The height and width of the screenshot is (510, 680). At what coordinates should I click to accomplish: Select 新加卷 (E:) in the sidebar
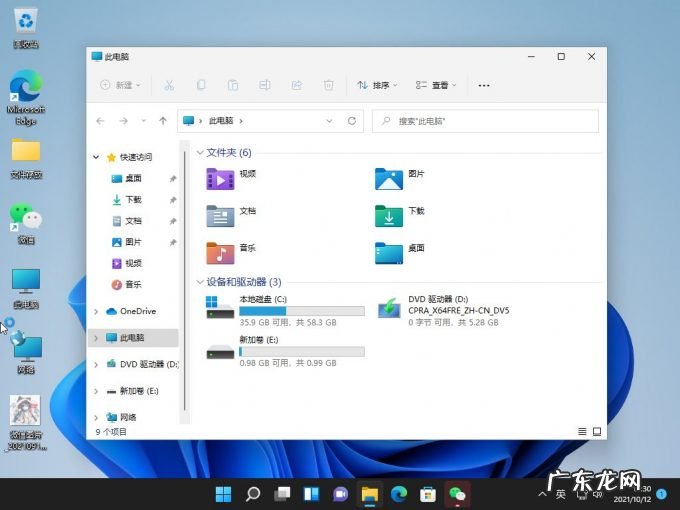pos(139,391)
